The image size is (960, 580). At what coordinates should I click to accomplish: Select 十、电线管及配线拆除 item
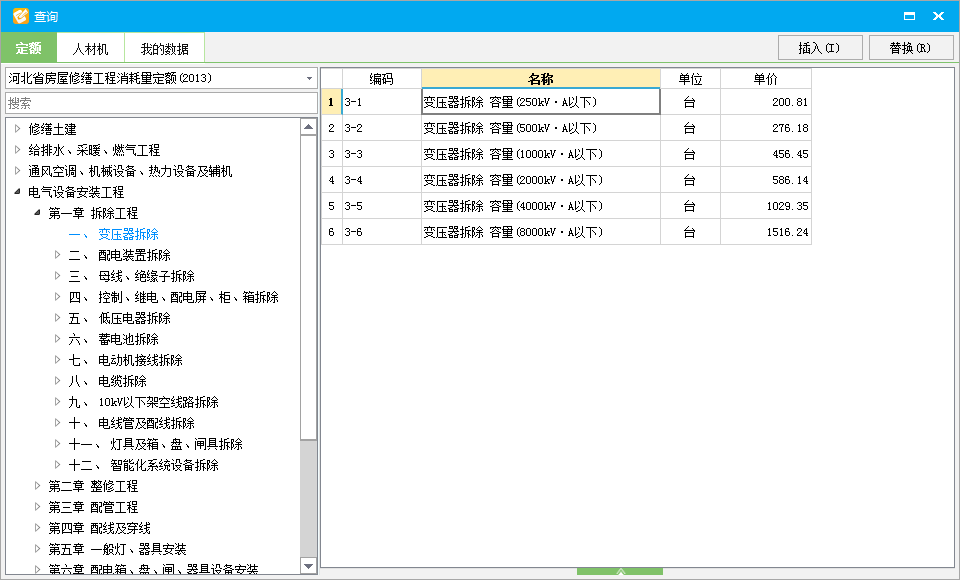(132, 423)
